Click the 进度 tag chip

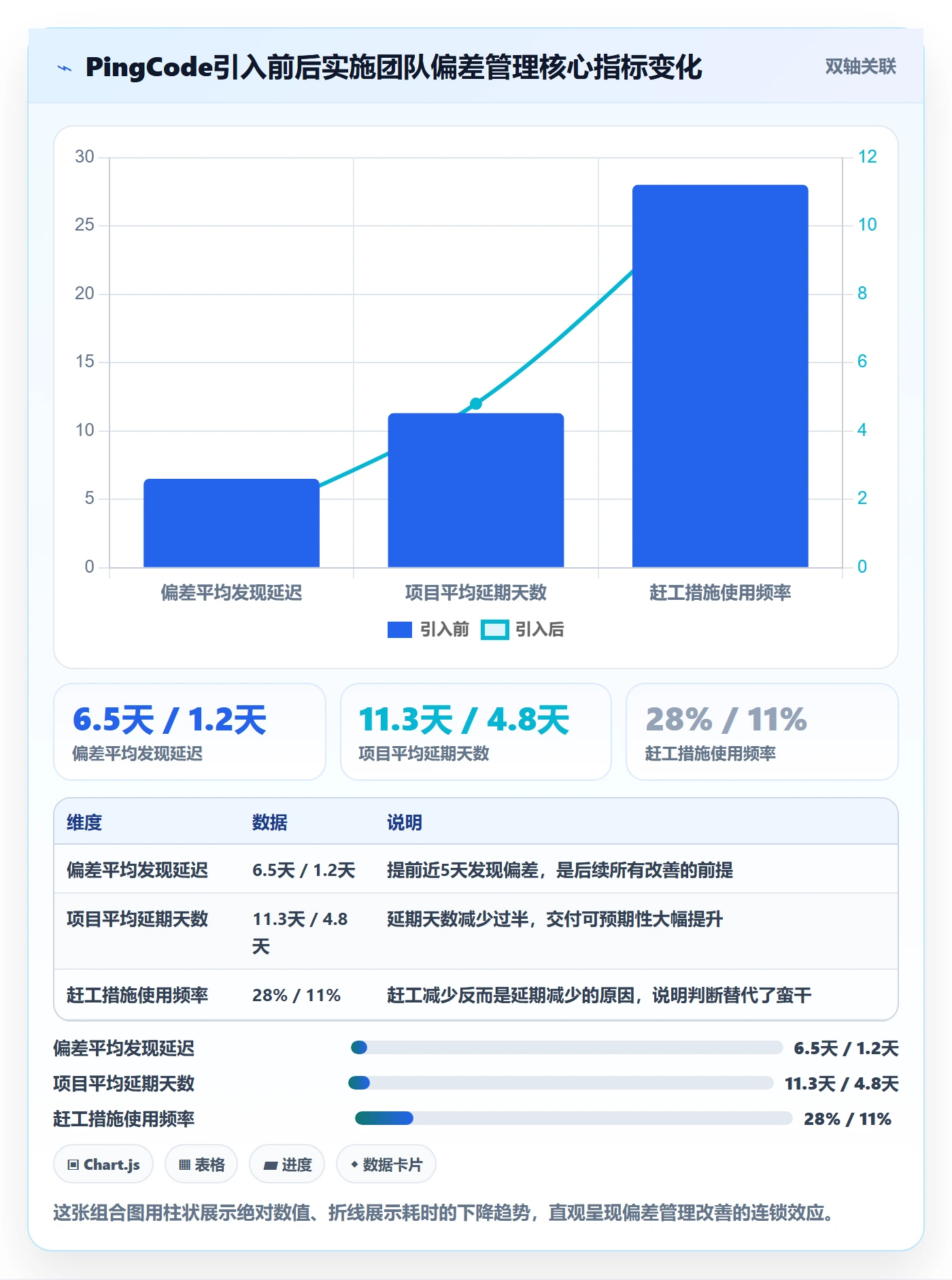(x=287, y=1164)
